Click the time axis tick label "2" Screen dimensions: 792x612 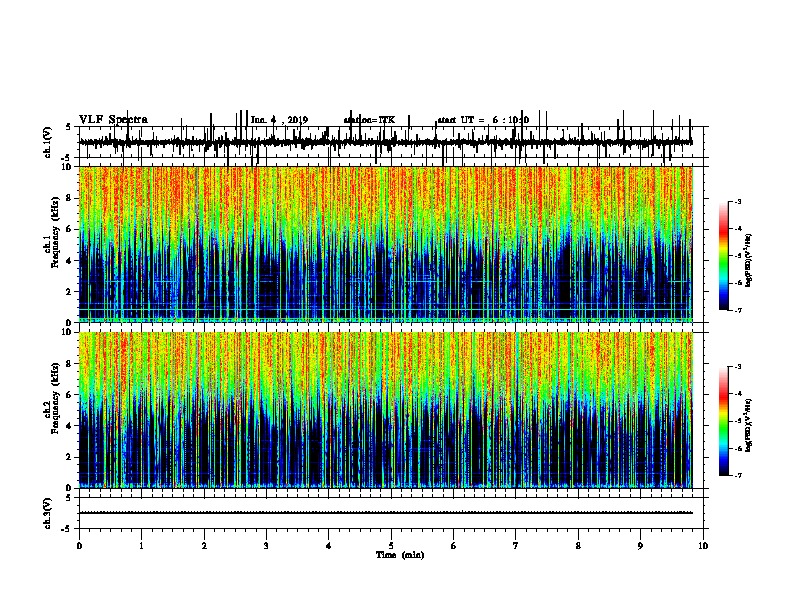(x=204, y=546)
